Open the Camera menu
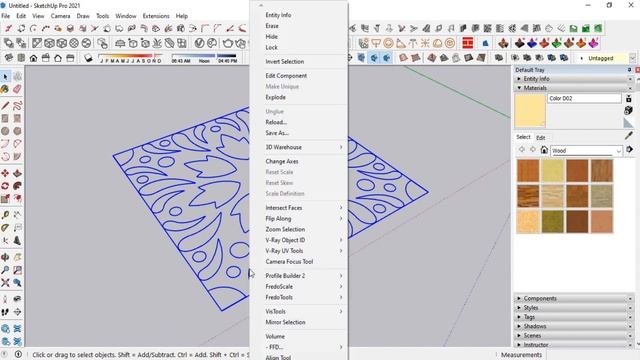This screenshot has height=360, width=640. click(x=60, y=16)
